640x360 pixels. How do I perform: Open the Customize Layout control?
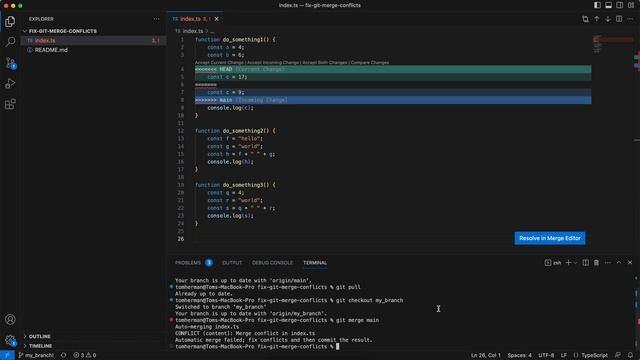pos(631,5)
